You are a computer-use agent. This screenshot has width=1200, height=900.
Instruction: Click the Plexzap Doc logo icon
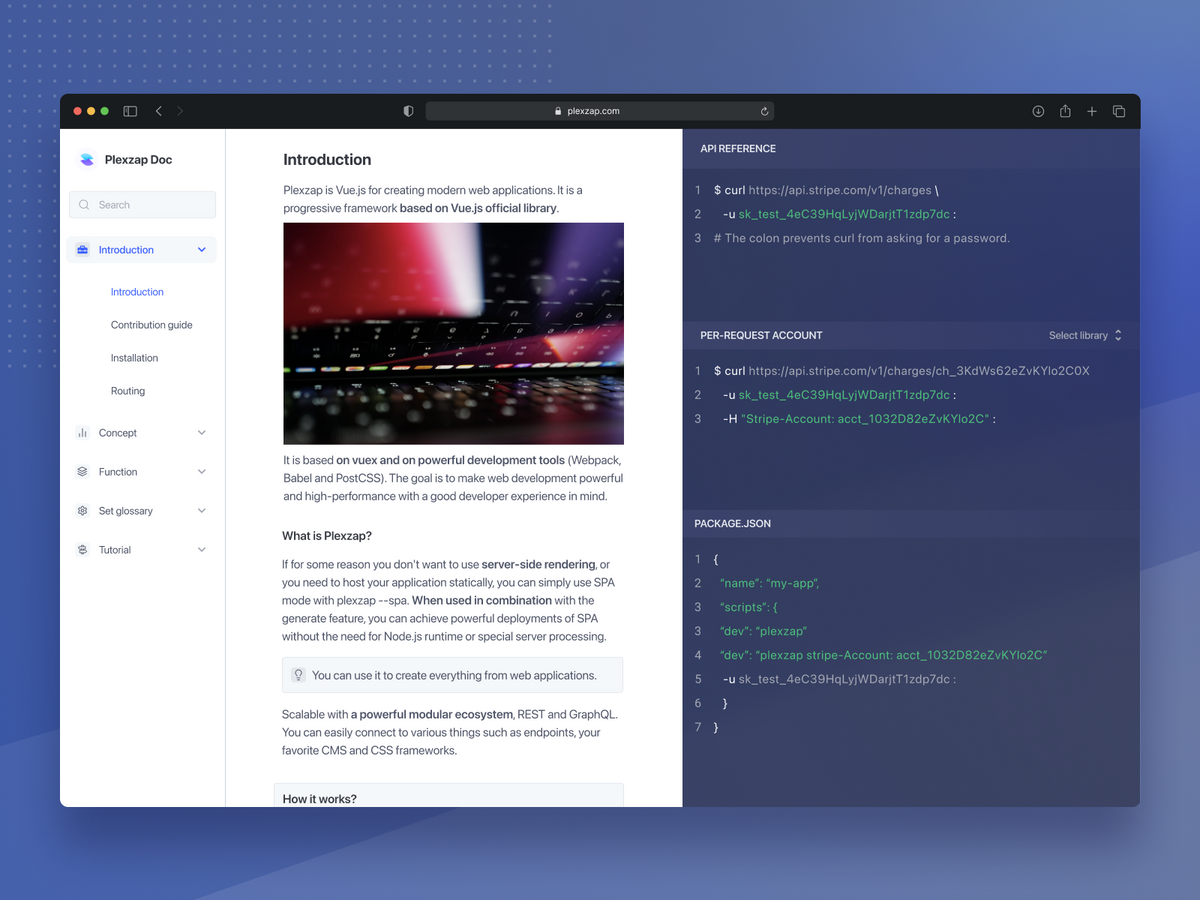pos(86,159)
